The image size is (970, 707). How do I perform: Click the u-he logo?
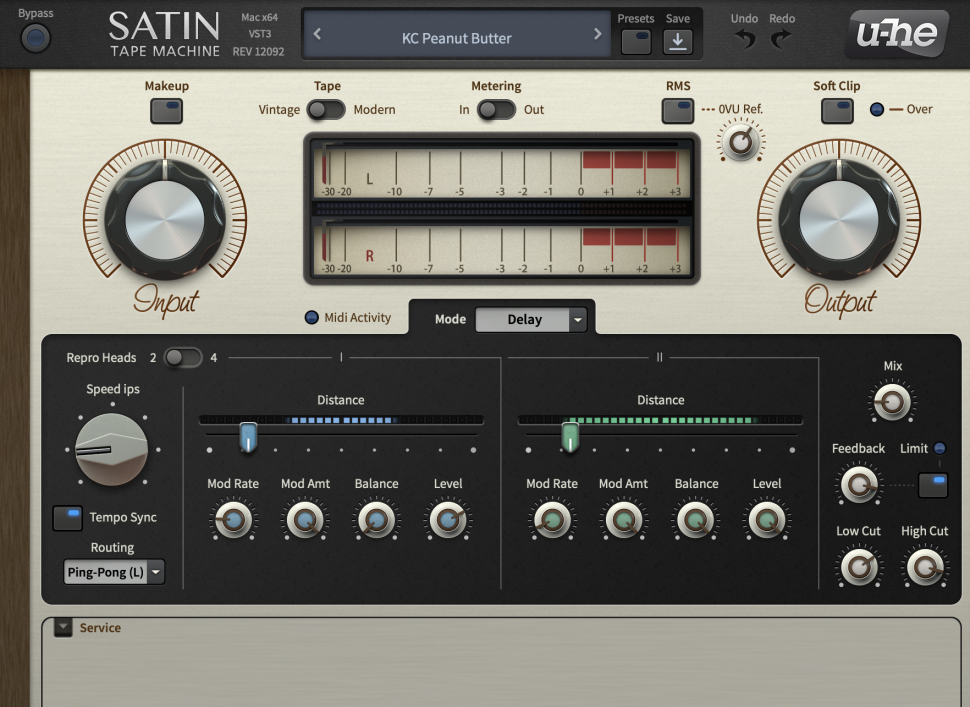pyautogui.click(x=897, y=35)
